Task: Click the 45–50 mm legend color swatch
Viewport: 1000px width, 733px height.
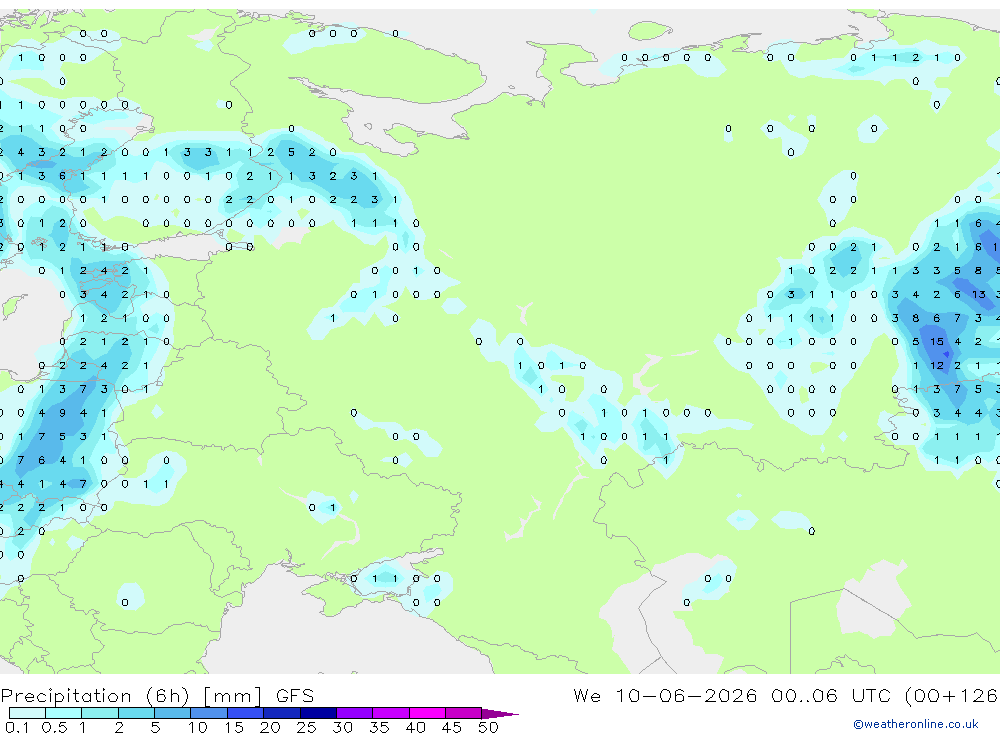Action: point(464,713)
